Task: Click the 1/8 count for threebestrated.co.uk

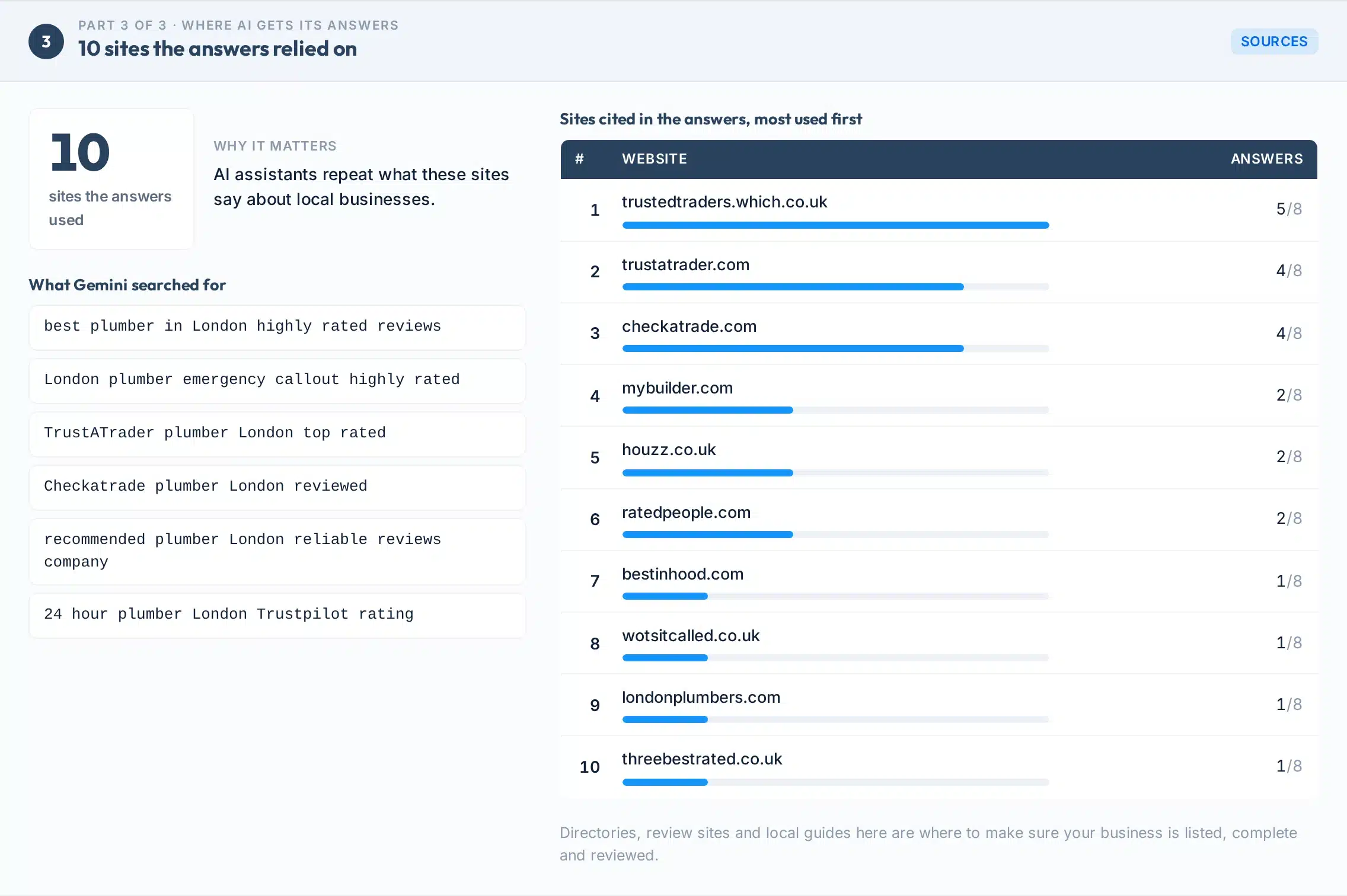Action: coord(1289,766)
